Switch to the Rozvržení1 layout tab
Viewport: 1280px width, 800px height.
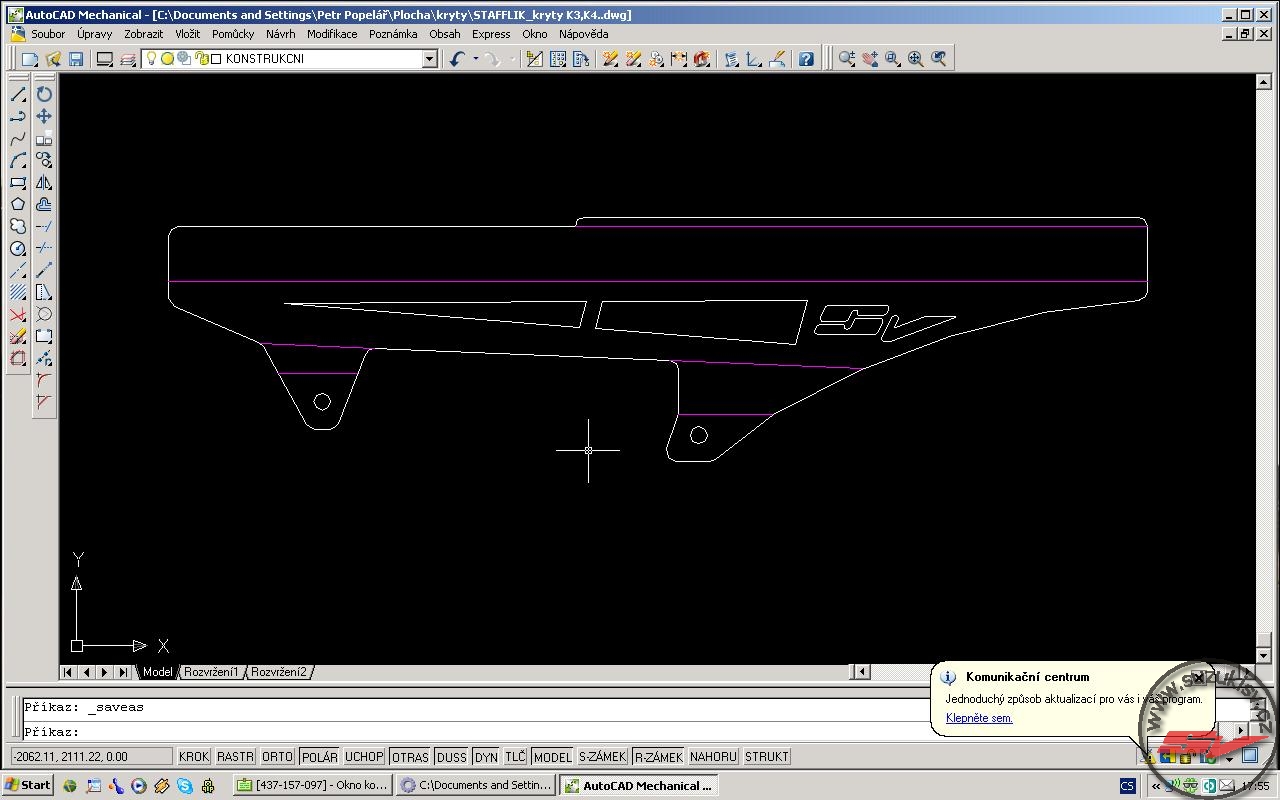pyautogui.click(x=211, y=672)
